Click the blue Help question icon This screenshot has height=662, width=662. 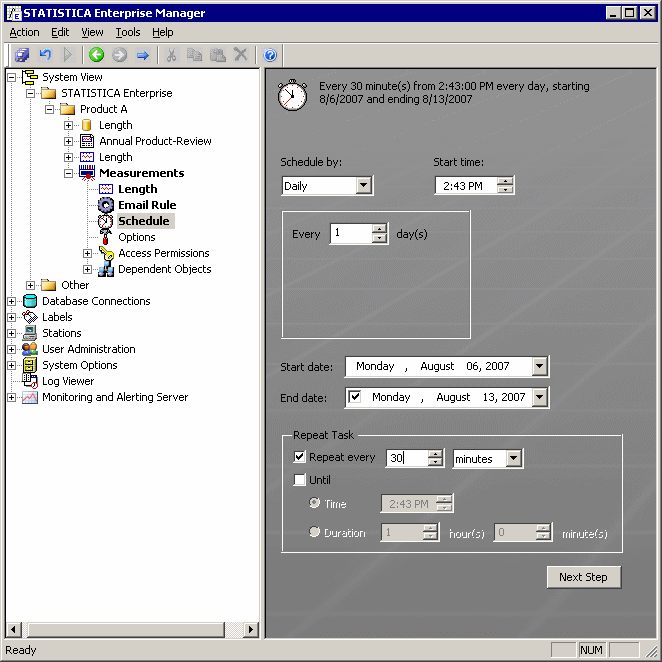coord(270,55)
